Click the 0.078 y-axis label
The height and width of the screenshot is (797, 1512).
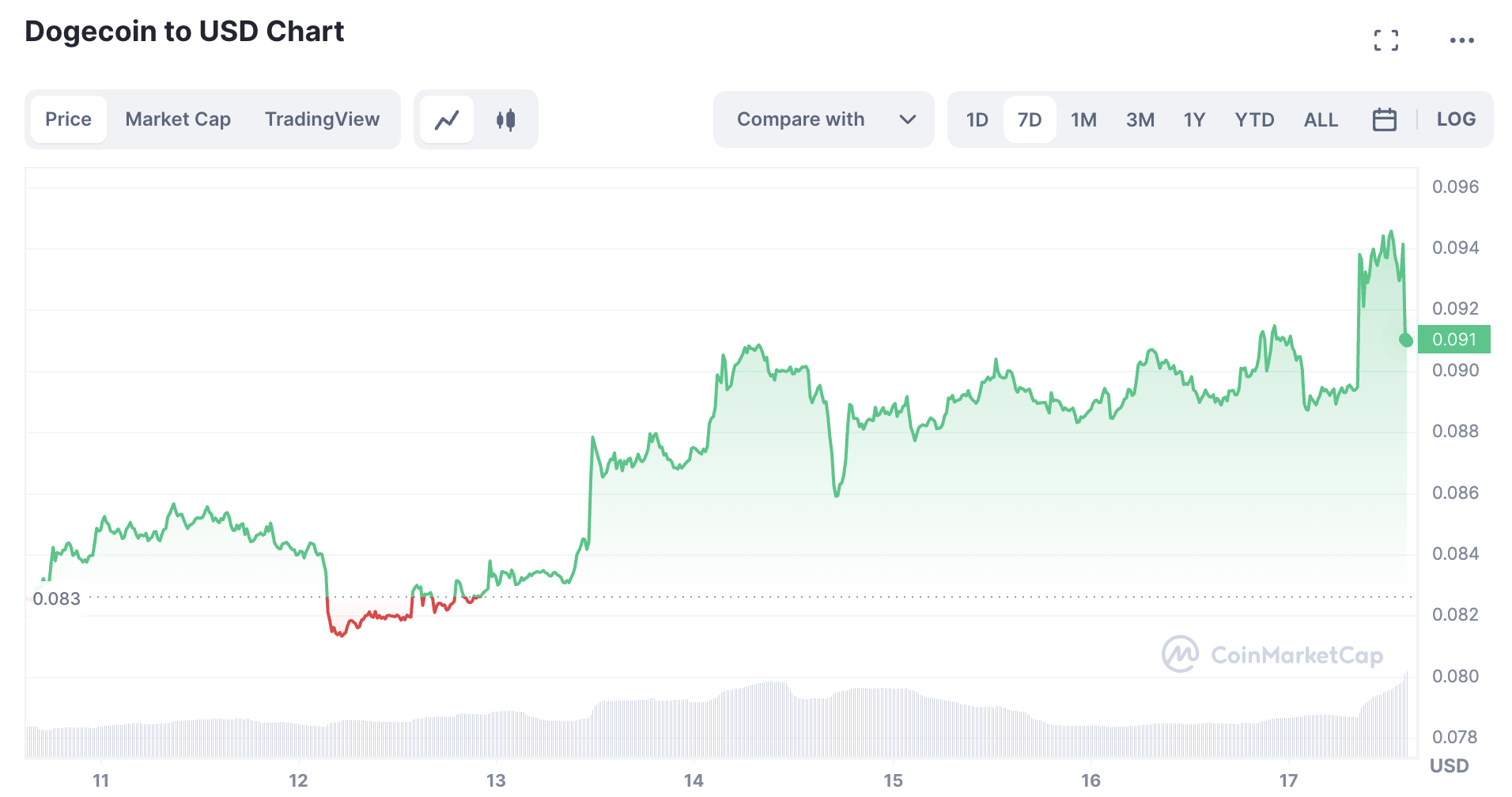click(1455, 737)
